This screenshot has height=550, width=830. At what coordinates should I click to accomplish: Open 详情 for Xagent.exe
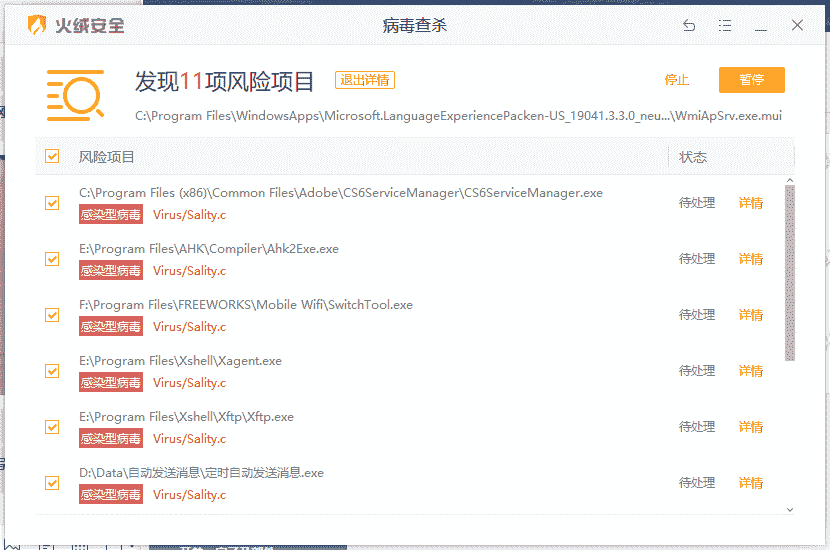tap(751, 371)
